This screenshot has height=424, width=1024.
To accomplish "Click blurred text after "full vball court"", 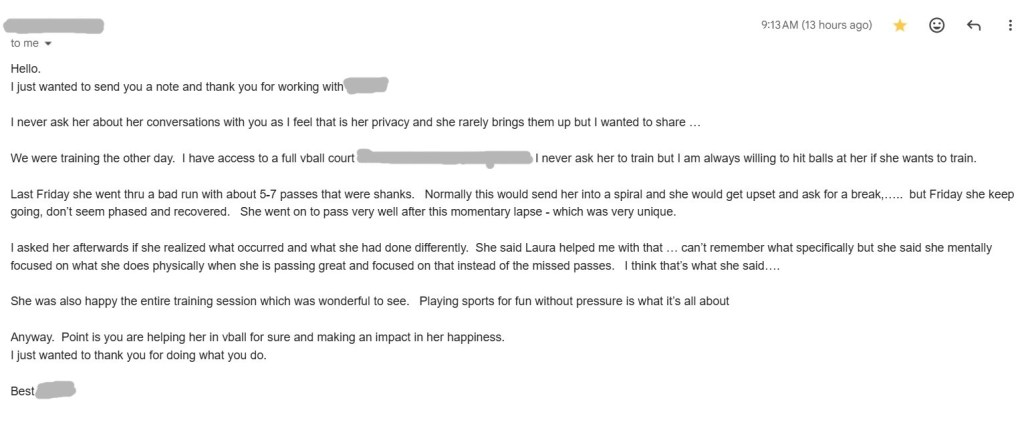I will [445, 158].
